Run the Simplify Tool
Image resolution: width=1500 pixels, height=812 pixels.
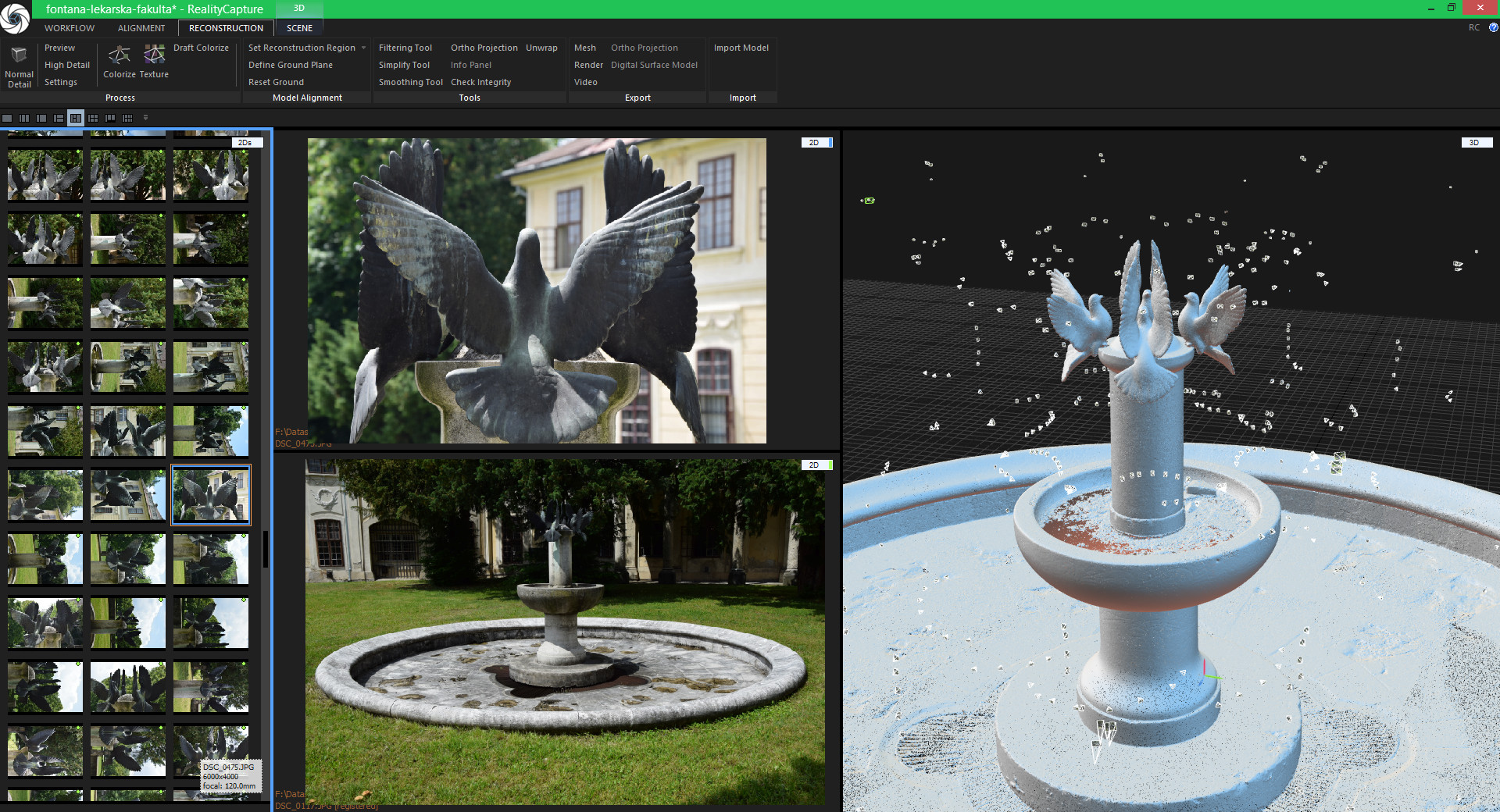point(404,65)
